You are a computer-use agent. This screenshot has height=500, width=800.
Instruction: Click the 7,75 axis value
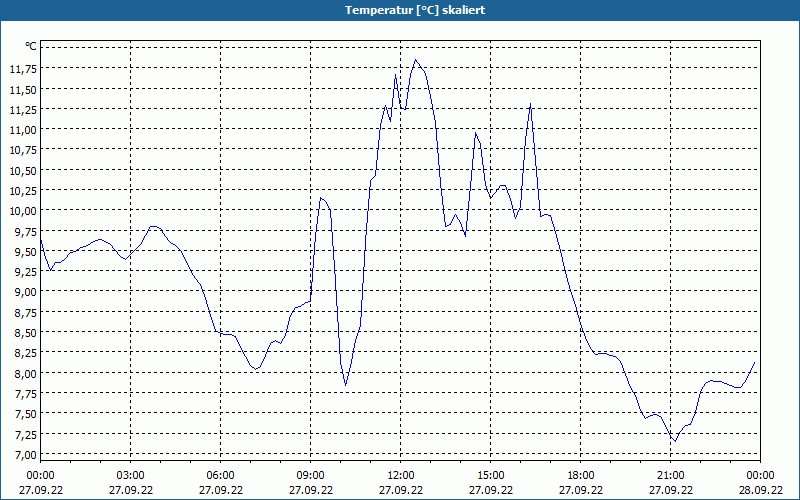point(25,393)
